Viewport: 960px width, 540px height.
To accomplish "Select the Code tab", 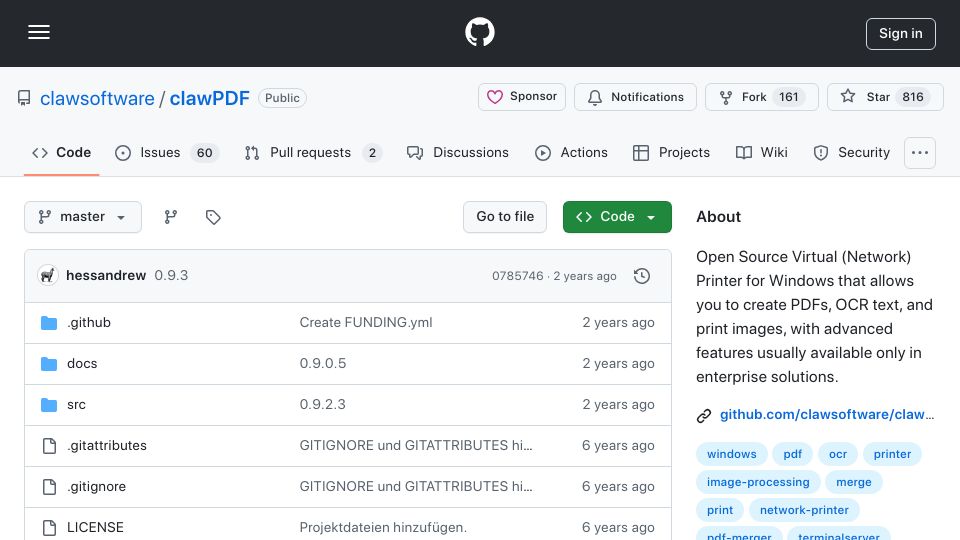I will coord(61,152).
